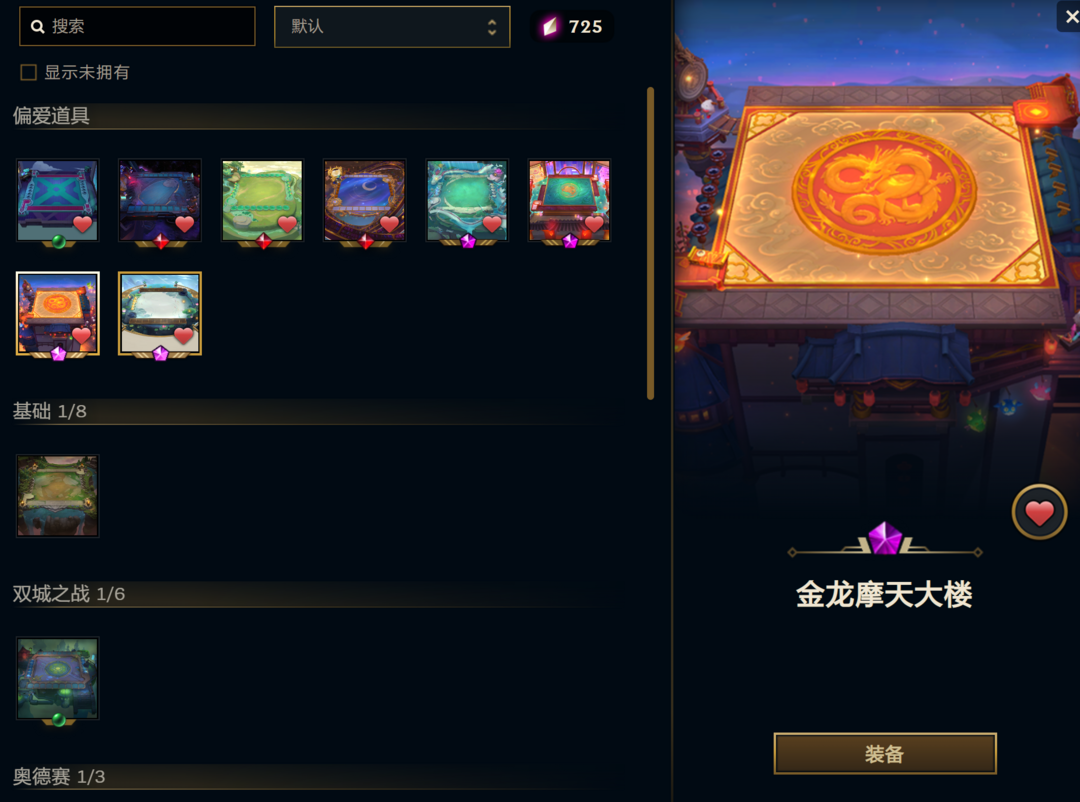This screenshot has height=802, width=1080.
Task: Click the 725 currency crystal icon
Action: [550, 27]
